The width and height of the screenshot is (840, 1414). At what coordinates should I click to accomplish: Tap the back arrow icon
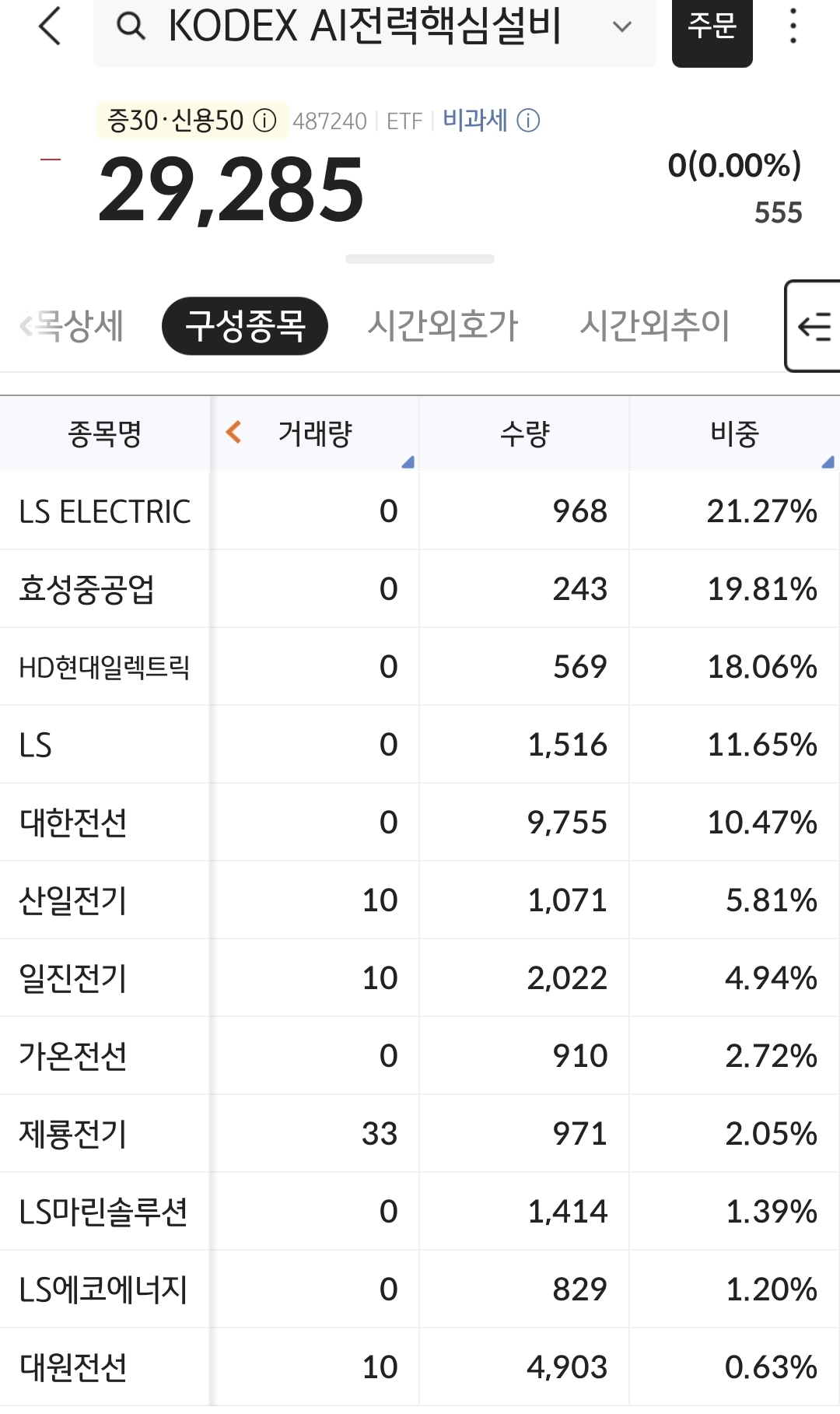pos(50,26)
